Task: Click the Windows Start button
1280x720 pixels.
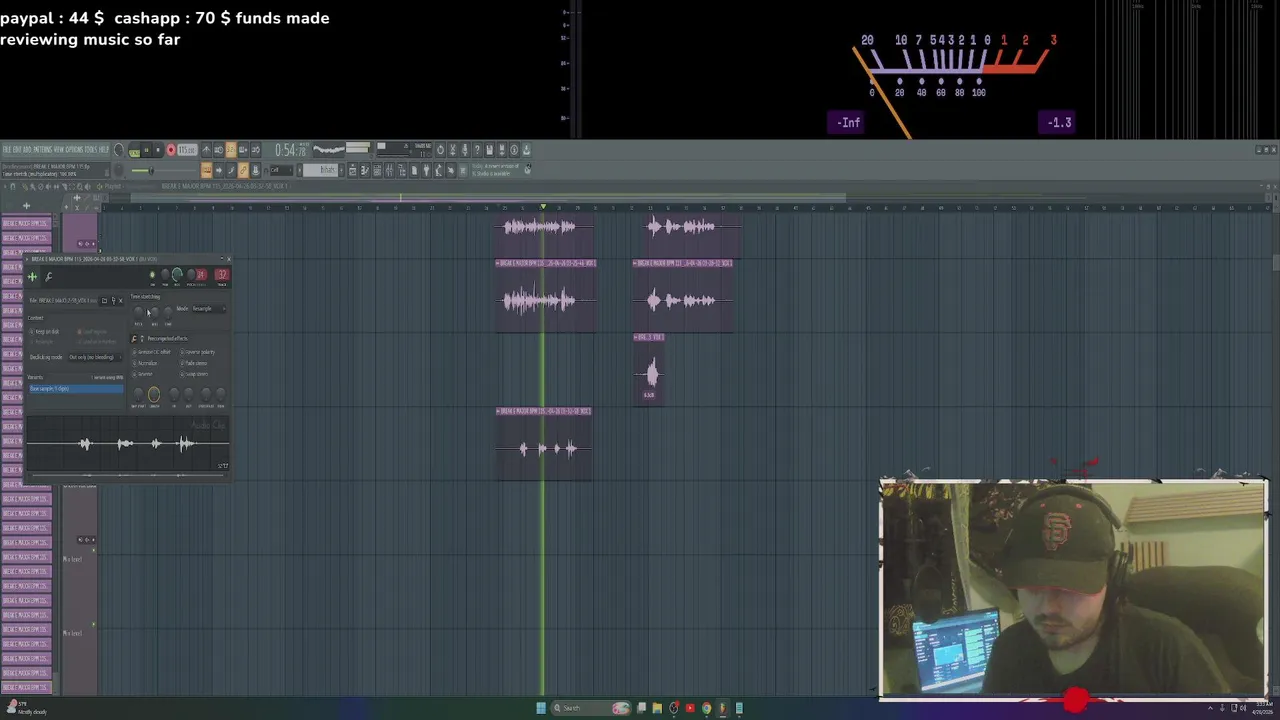Action: pos(541,708)
